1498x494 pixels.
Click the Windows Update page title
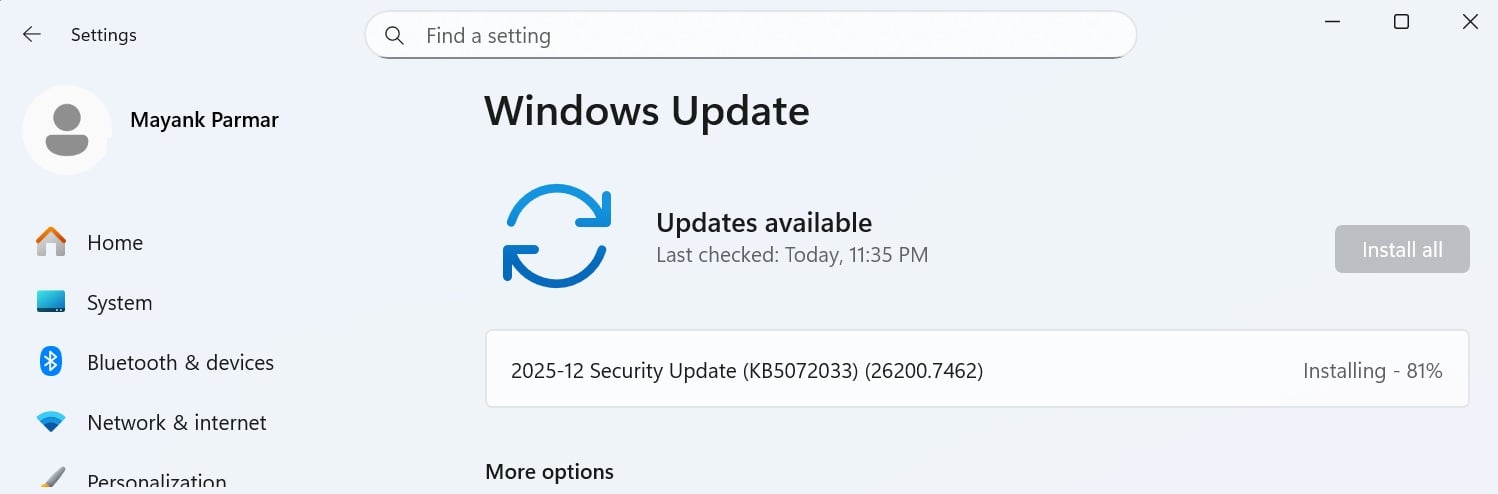[x=647, y=110]
